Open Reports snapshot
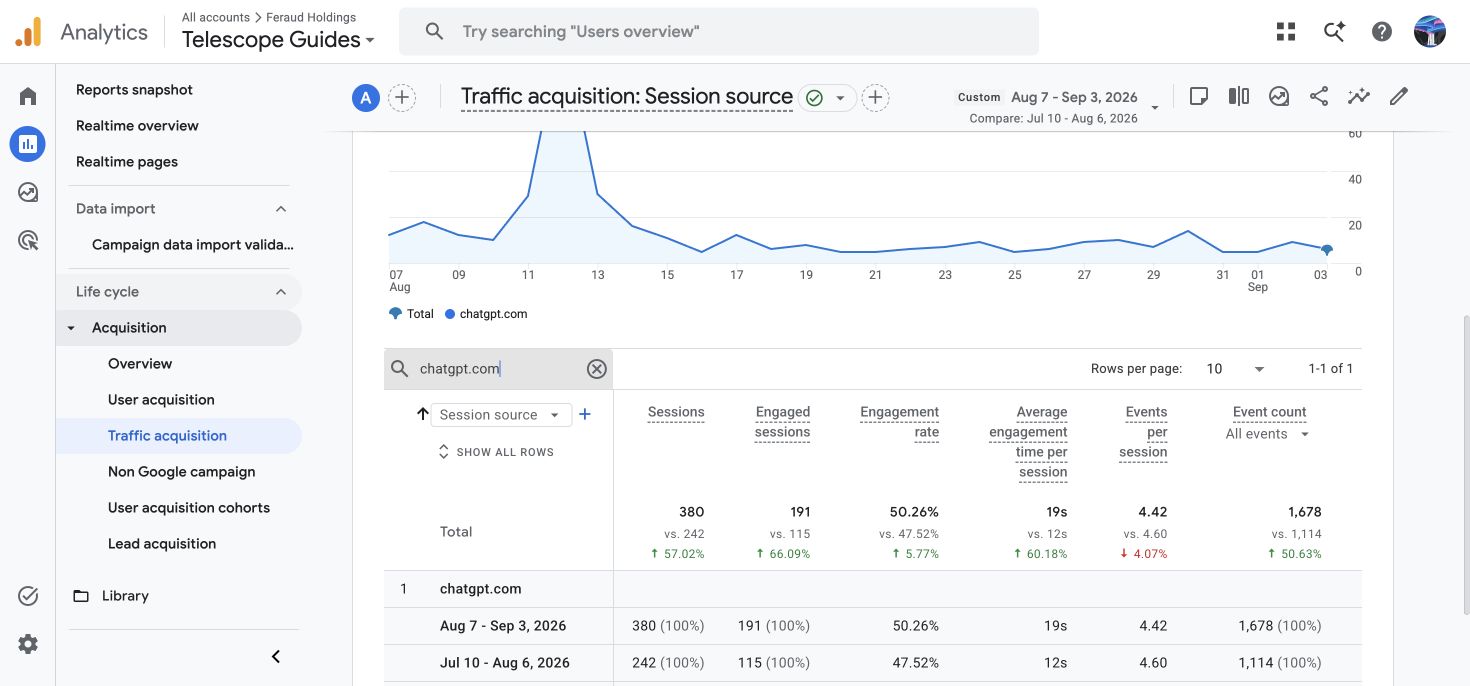The height and width of the screenshot is (686, 1470). pos(134,90)
